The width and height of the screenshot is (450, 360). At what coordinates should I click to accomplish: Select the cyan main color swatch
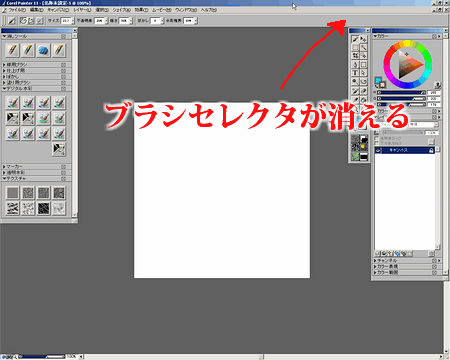[x=378, y=80]
